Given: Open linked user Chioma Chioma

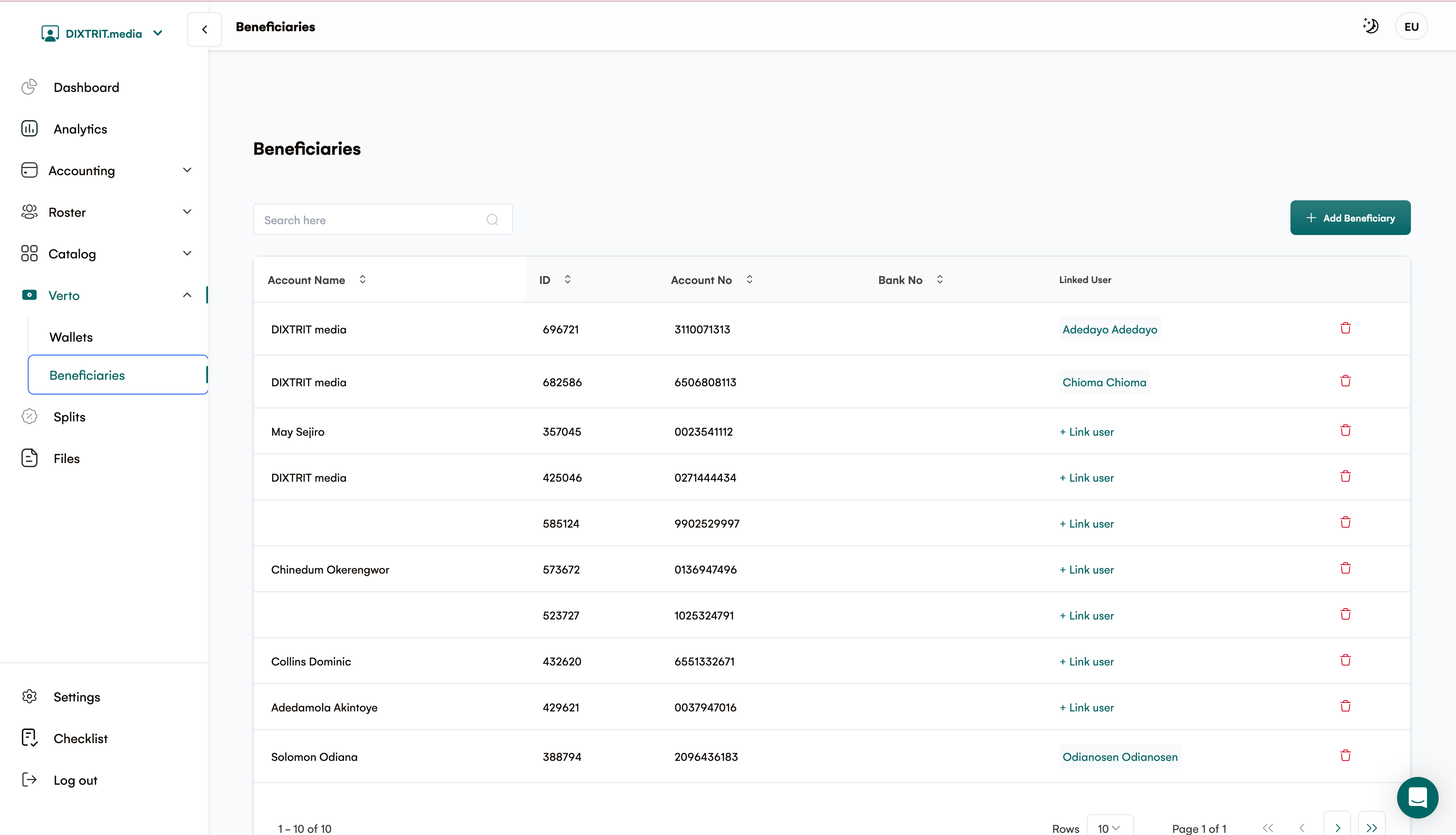Looking at the screenshot, I should pyautogui.click(x=1104, y=382).
